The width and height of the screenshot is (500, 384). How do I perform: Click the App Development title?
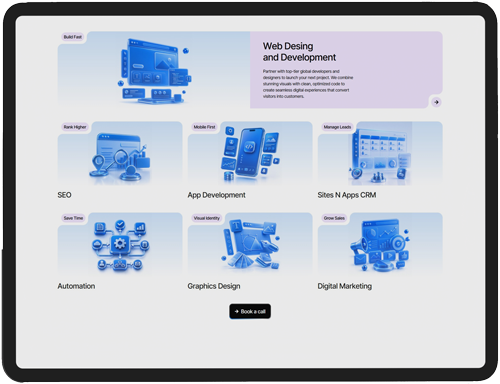pos(216,195)
